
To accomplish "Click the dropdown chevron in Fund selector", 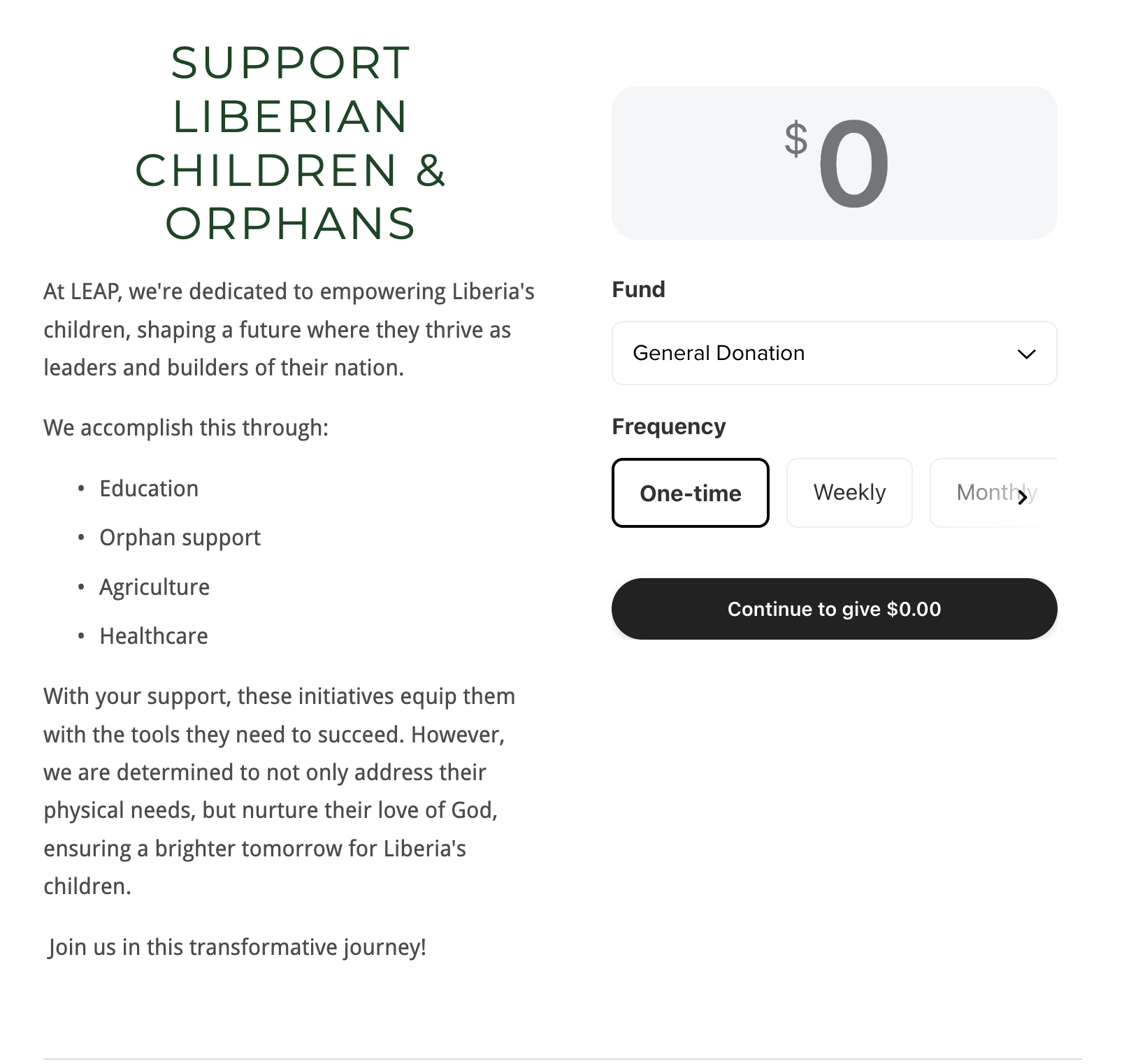I will (x=1026, y=354).
